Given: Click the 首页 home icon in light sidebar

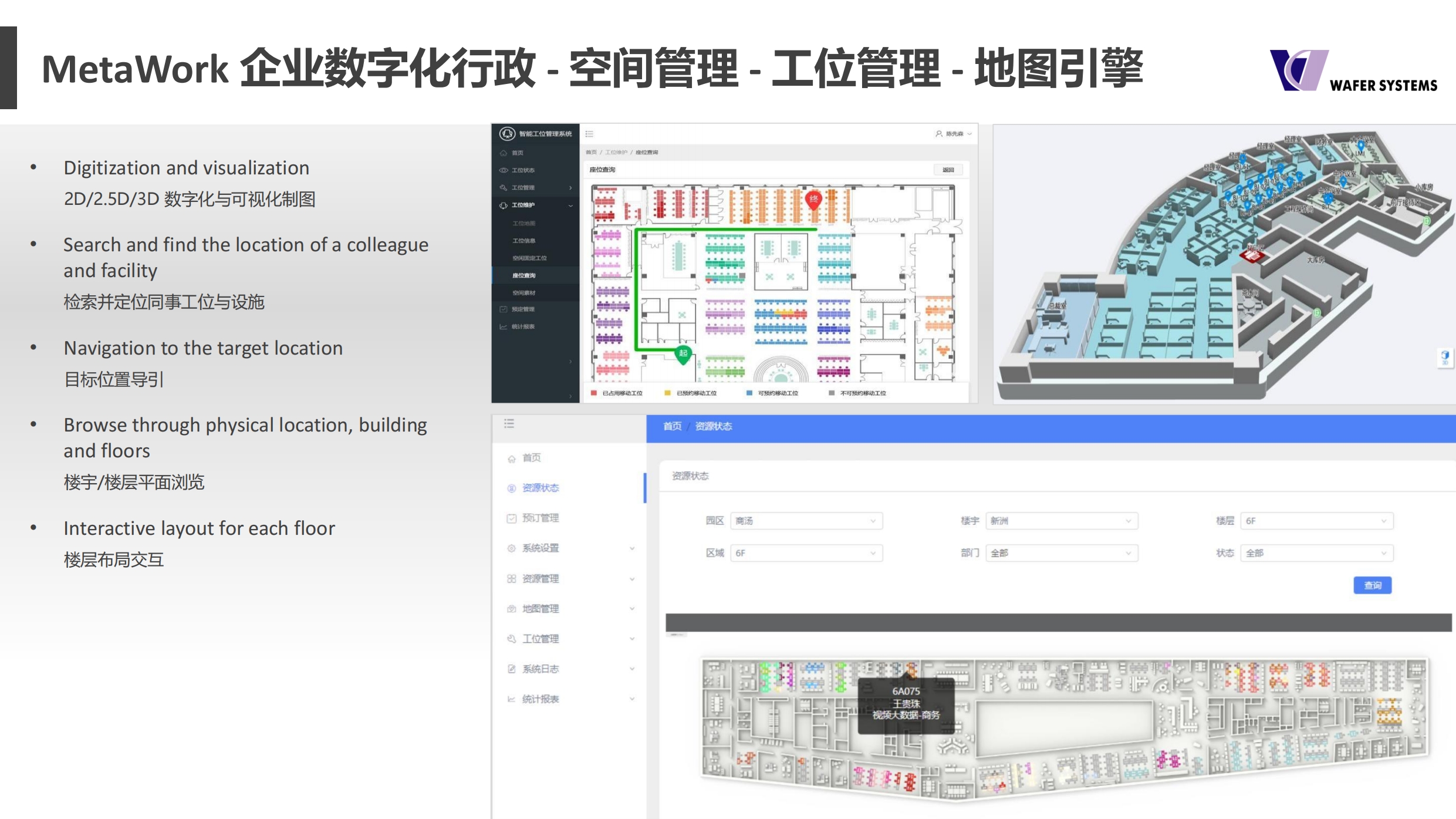Looking at the screenshot, I should [512, 459].
